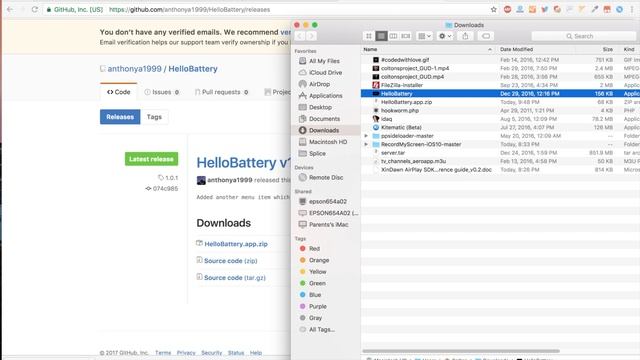
Task: Click the Finder horizontal scrollbar
Action: tap(461, 351)
